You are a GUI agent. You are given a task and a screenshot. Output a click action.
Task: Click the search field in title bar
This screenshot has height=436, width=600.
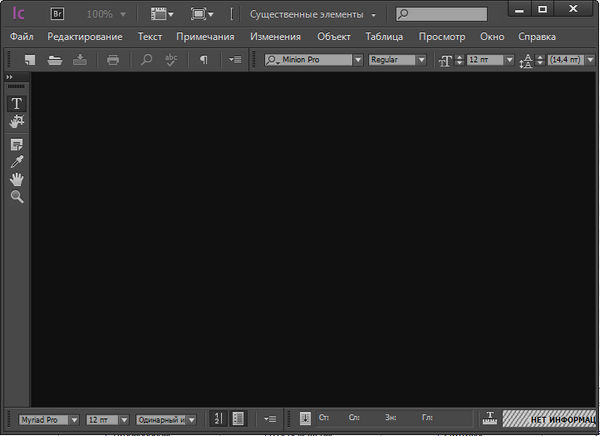[x=446, y=15]
